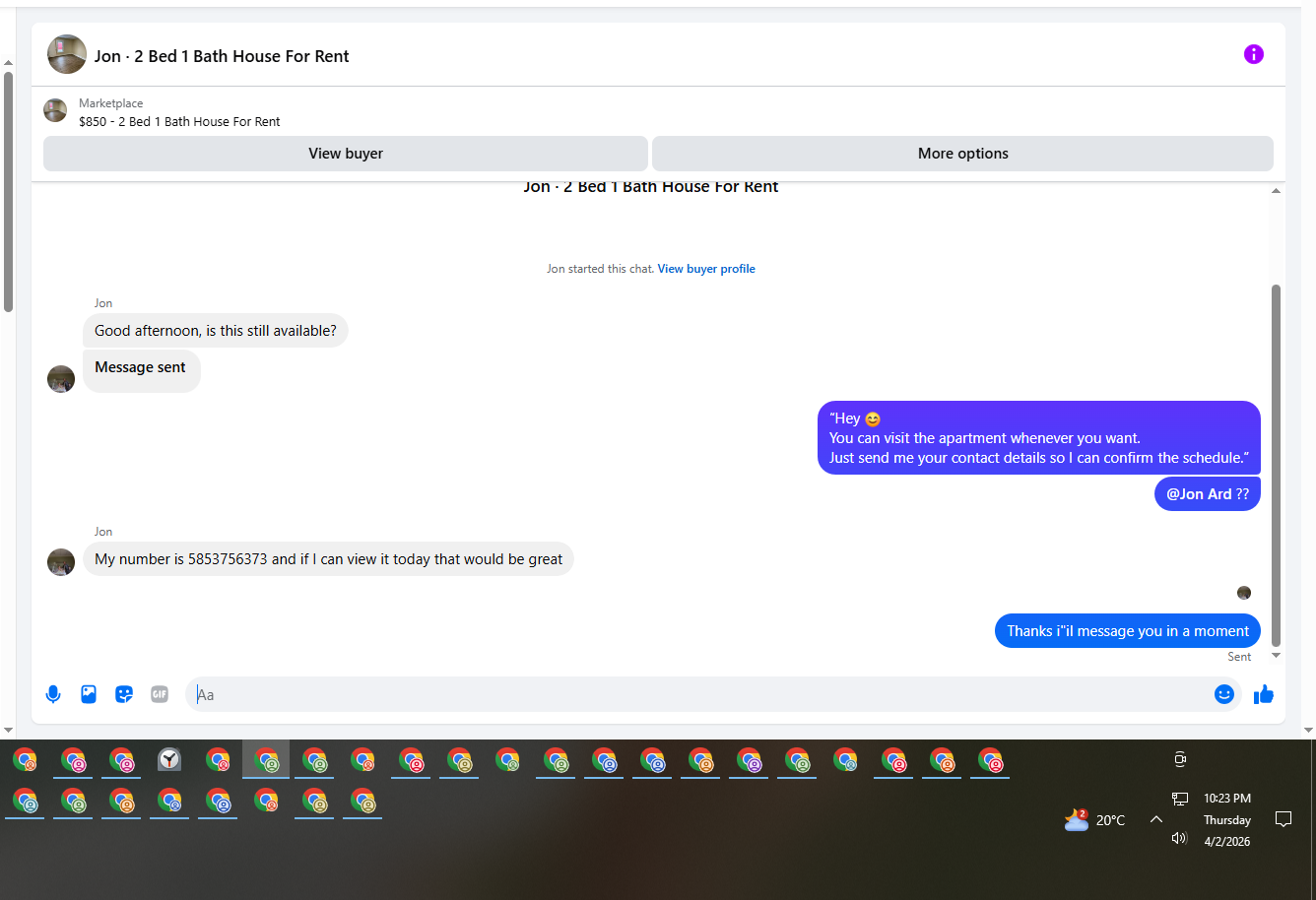1316x900 pixels.
Task: Click Jon's avatar beside the Message sent bubble
Action: [61, 379]
